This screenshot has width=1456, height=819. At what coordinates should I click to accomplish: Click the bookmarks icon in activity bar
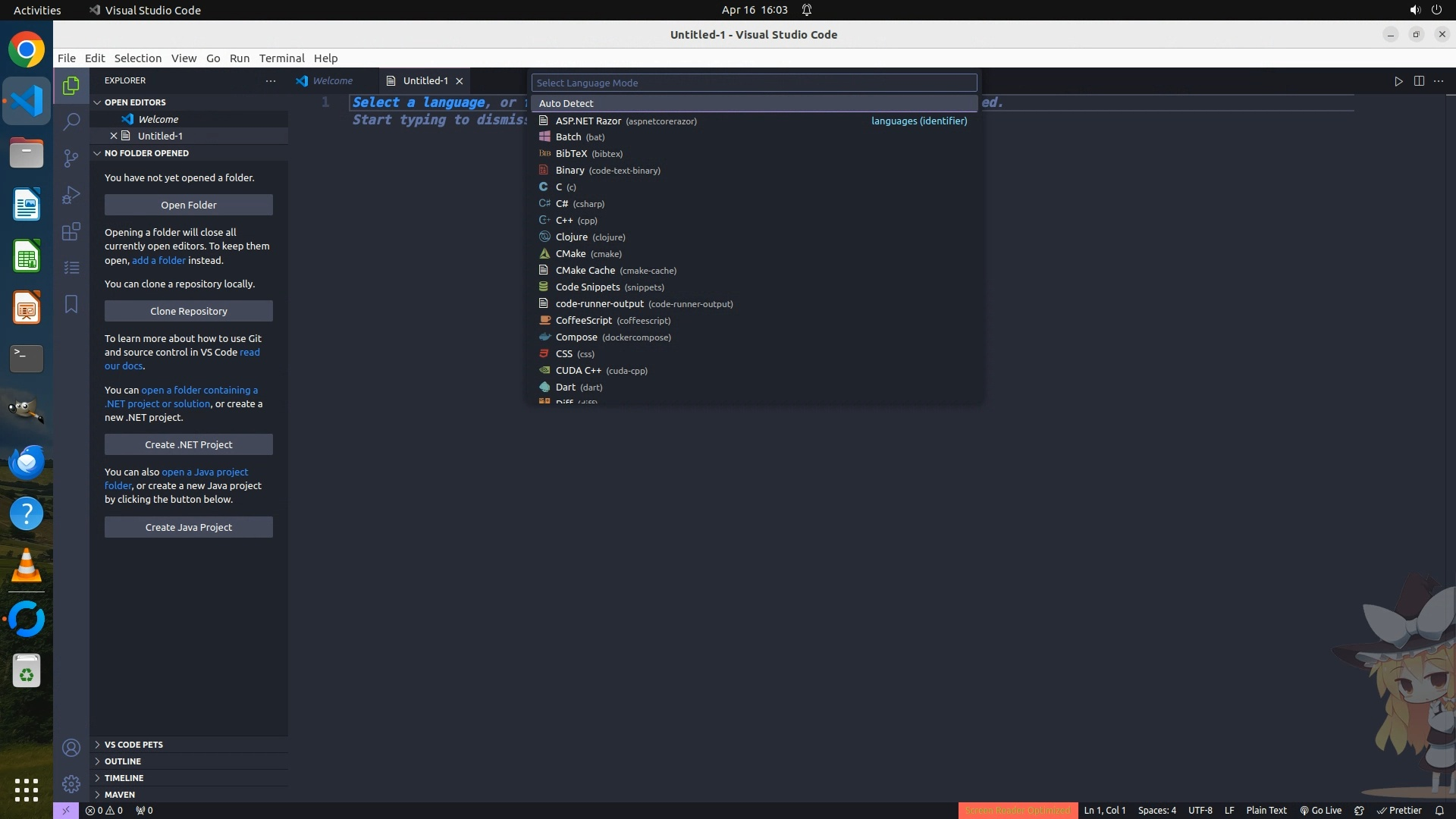pos(71,304)
